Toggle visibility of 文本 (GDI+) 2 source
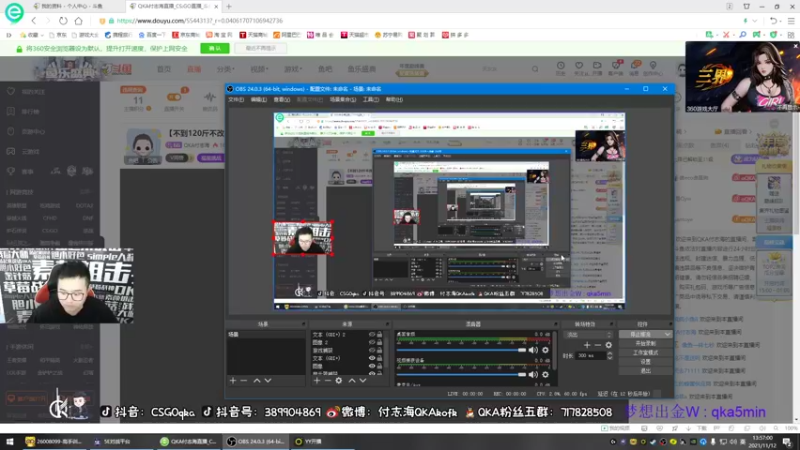 point(372,335)
